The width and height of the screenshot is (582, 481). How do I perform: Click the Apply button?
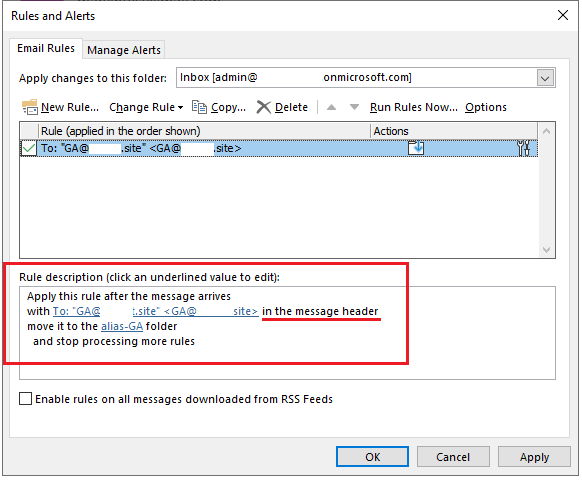(534, 457)
